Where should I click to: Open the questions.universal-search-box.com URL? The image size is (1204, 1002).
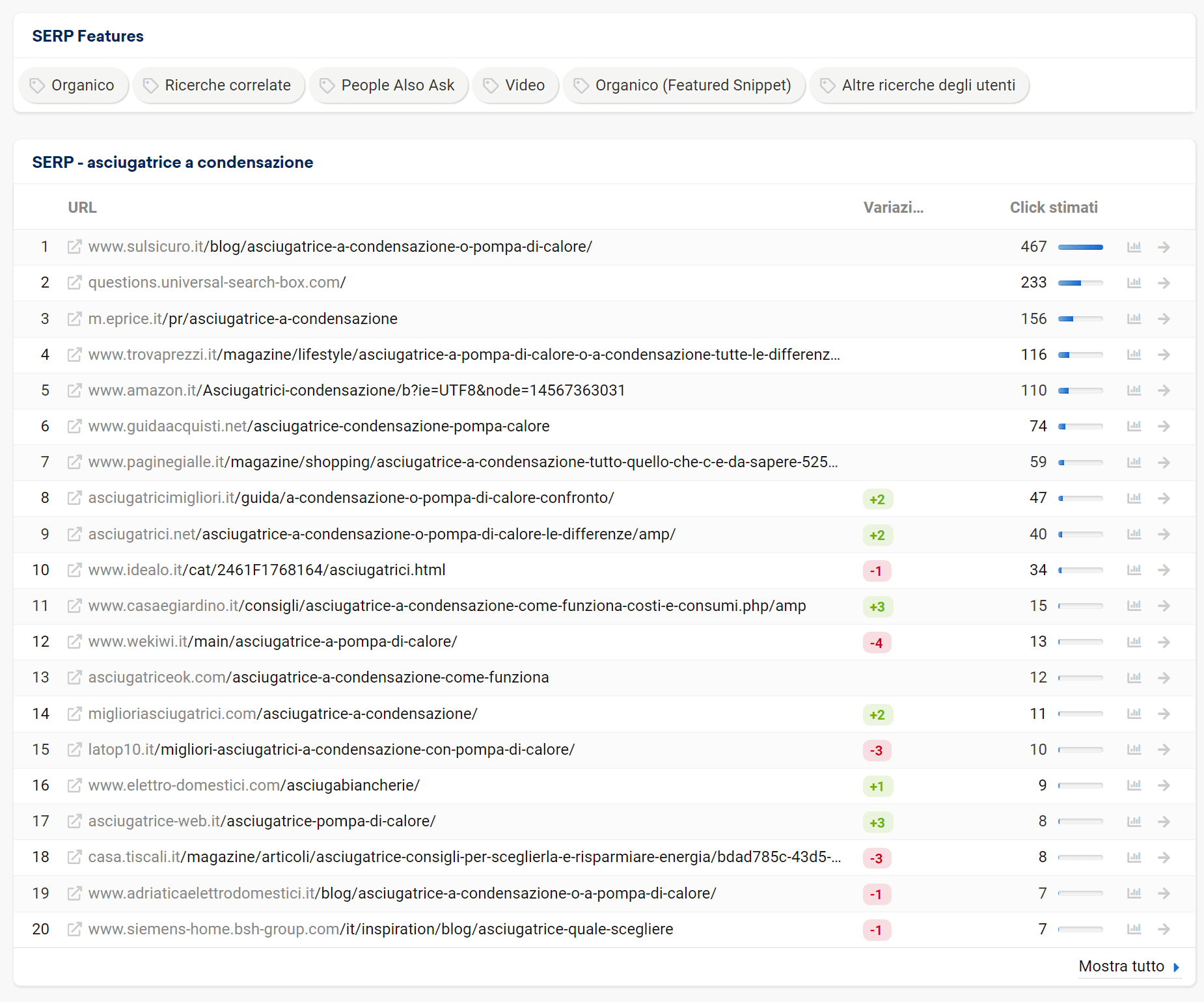217,283
